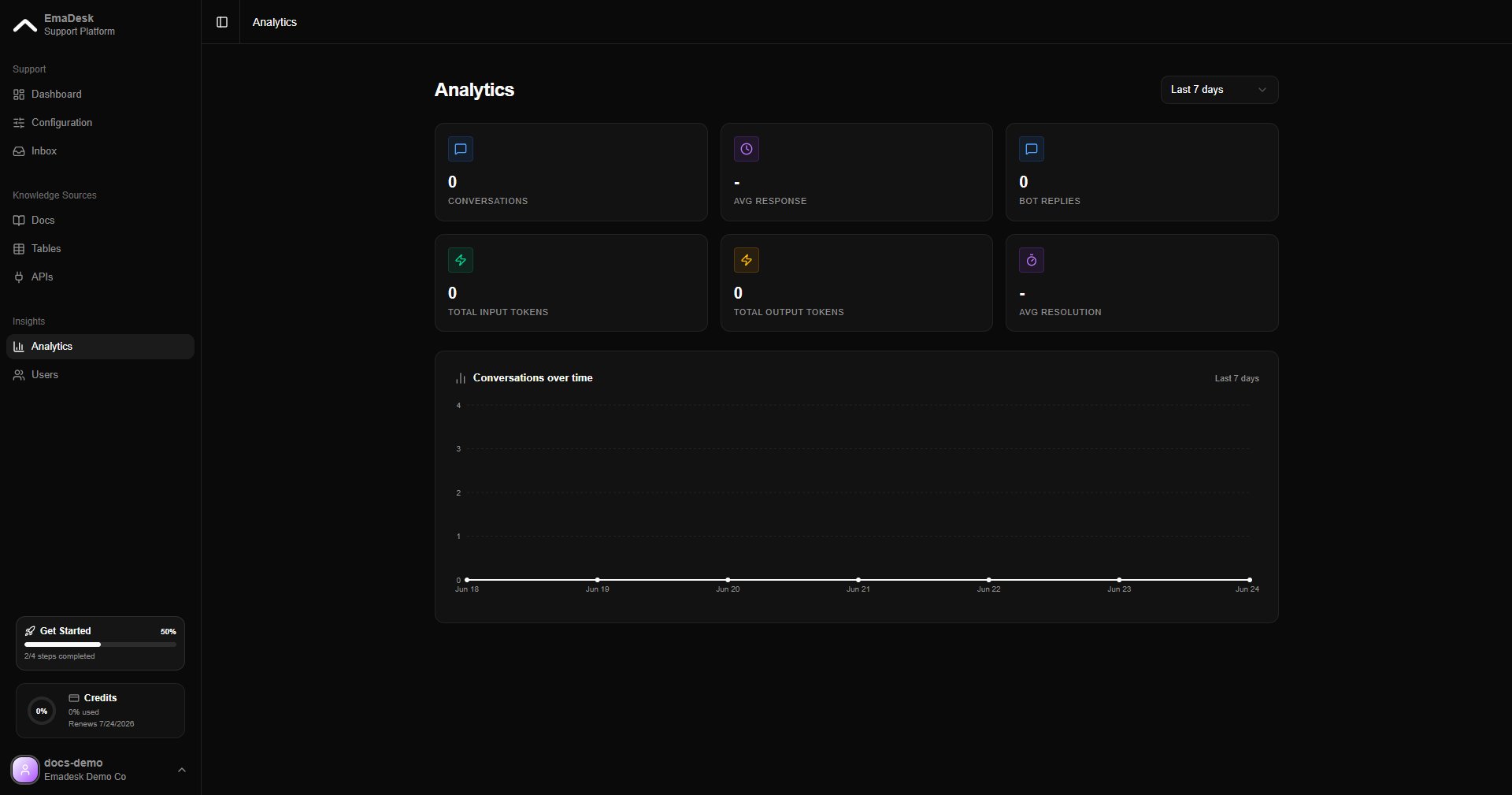Click the Credits card icon
The height and width of the screenshot is (795, 1512).
pyautogui.click(x=74, y=698)
